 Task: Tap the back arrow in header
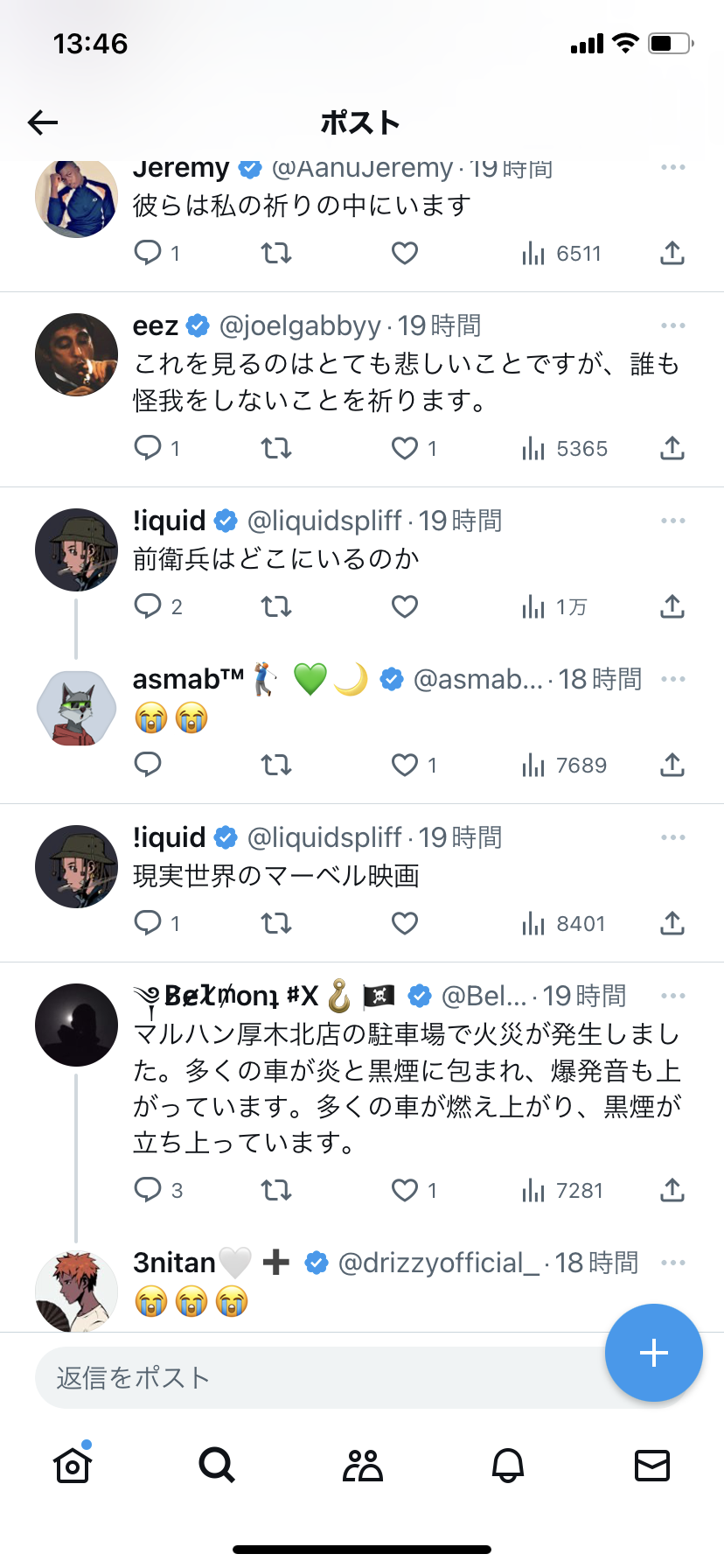43,122
